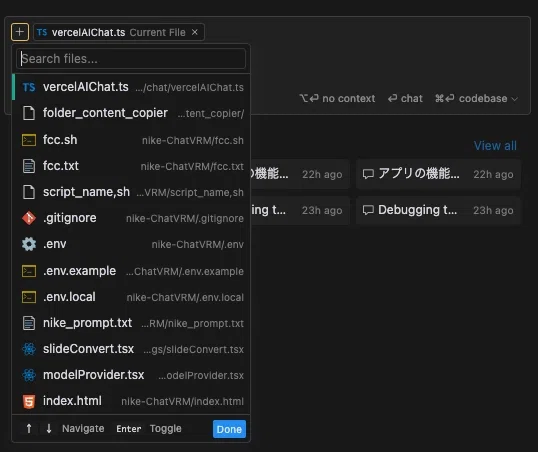This screenshot has width=538, height=452.
Task: Click the gear icon beside .env
Action: (29, 244)
